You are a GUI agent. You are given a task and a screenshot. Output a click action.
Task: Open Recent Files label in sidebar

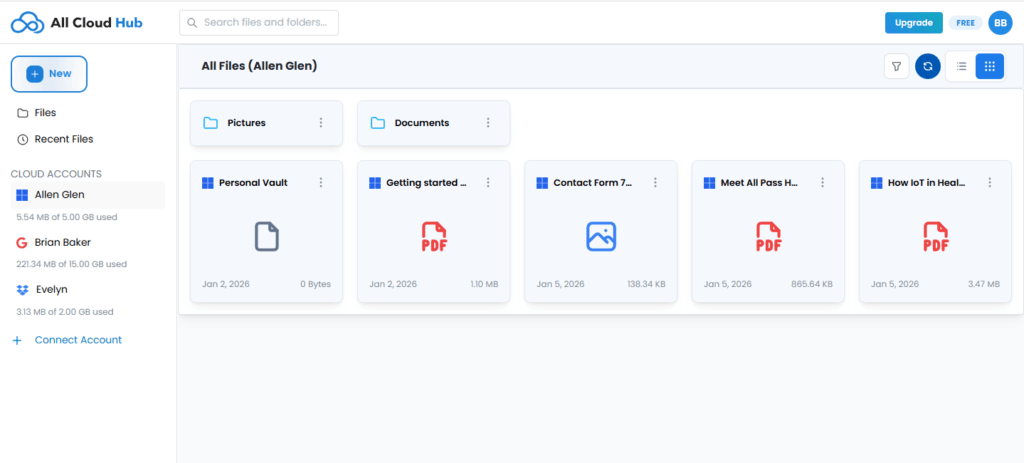[64, 139]
